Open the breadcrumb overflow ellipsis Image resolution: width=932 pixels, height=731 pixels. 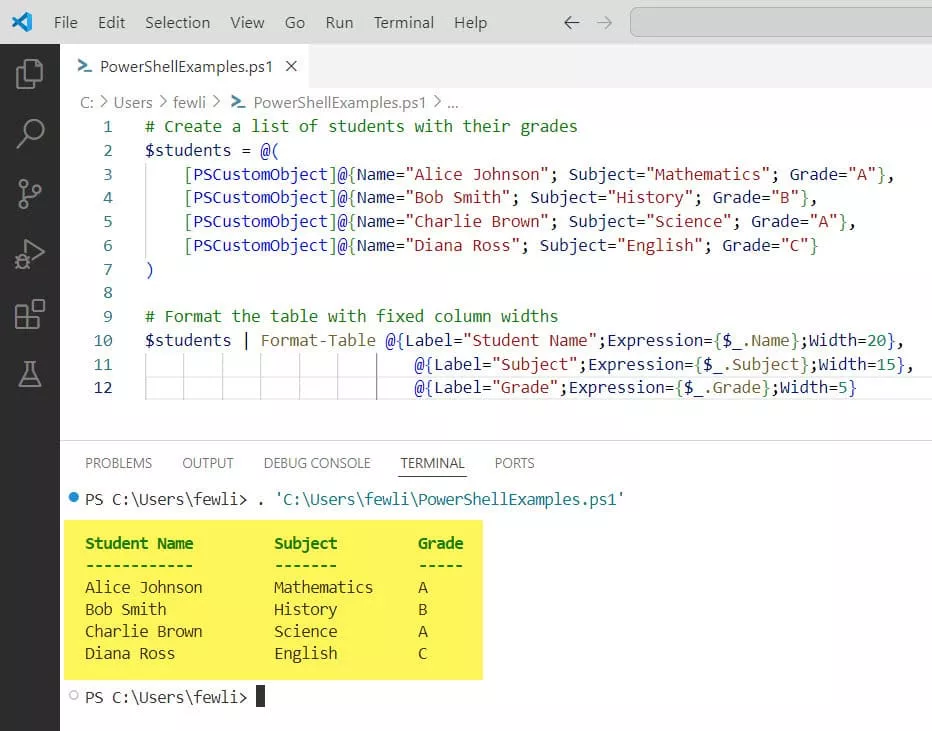(453, 102)
